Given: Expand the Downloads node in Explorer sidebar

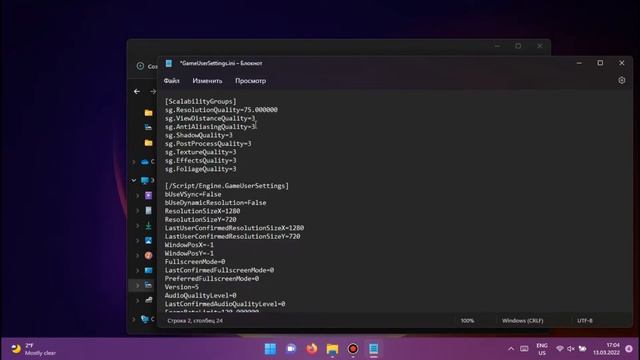Looking at the screenshot, I should [138, 226].
